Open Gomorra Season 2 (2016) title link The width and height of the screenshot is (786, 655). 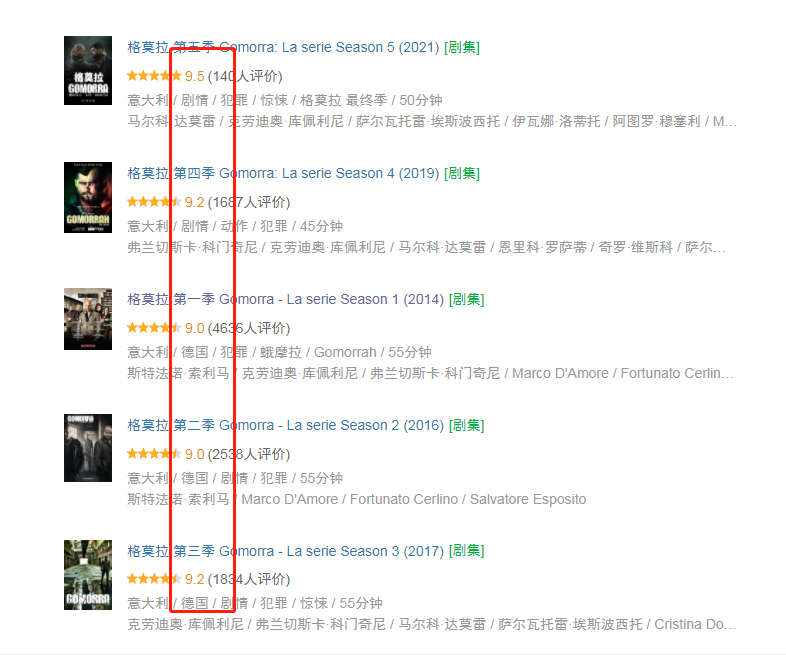point(286,425)
